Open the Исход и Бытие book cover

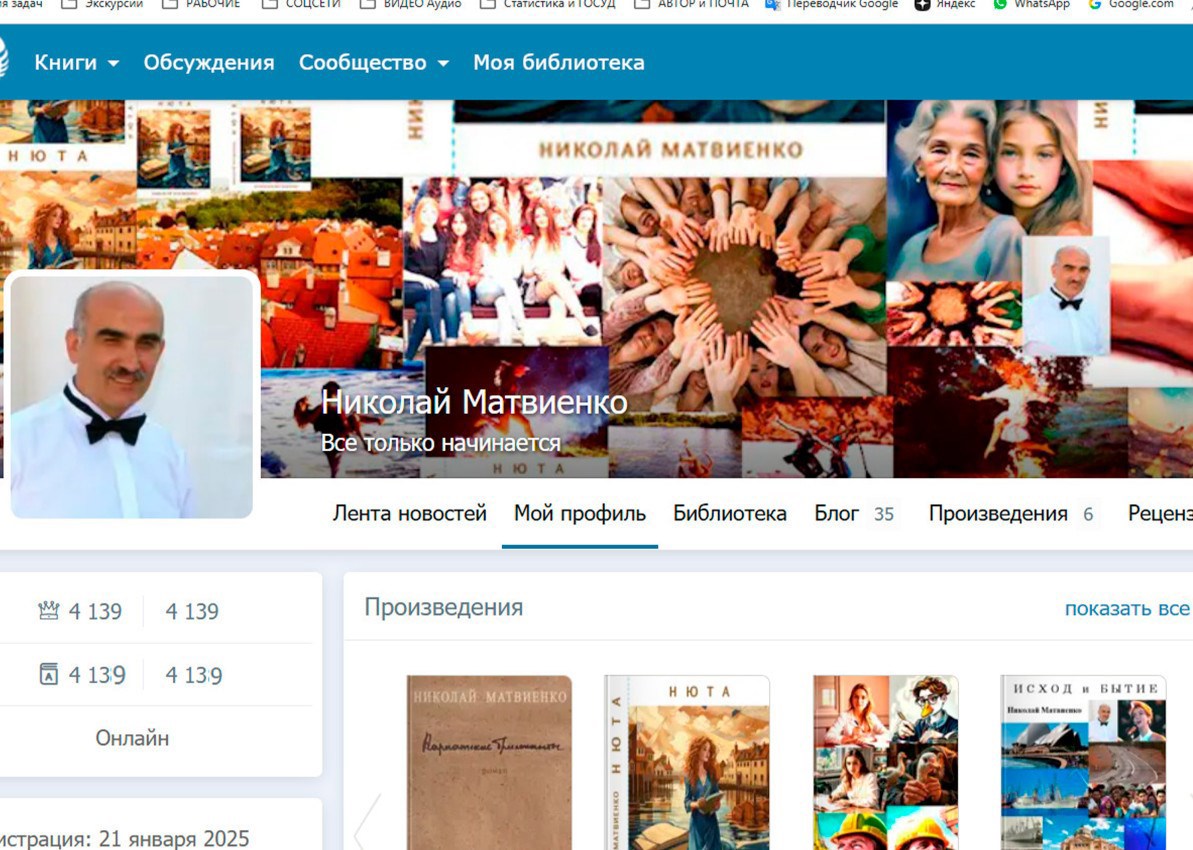pyautogui.click(x=1083, y=762)
